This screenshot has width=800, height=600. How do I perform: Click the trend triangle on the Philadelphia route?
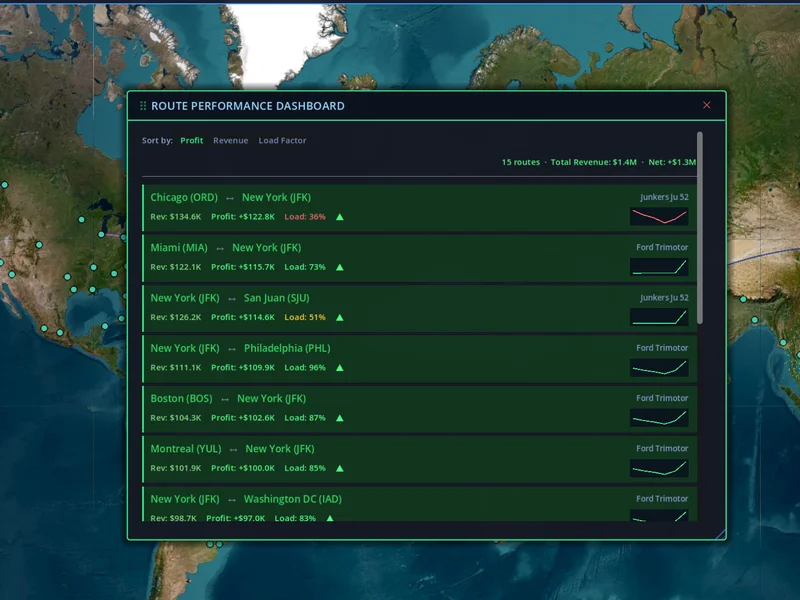pos(339,367)
